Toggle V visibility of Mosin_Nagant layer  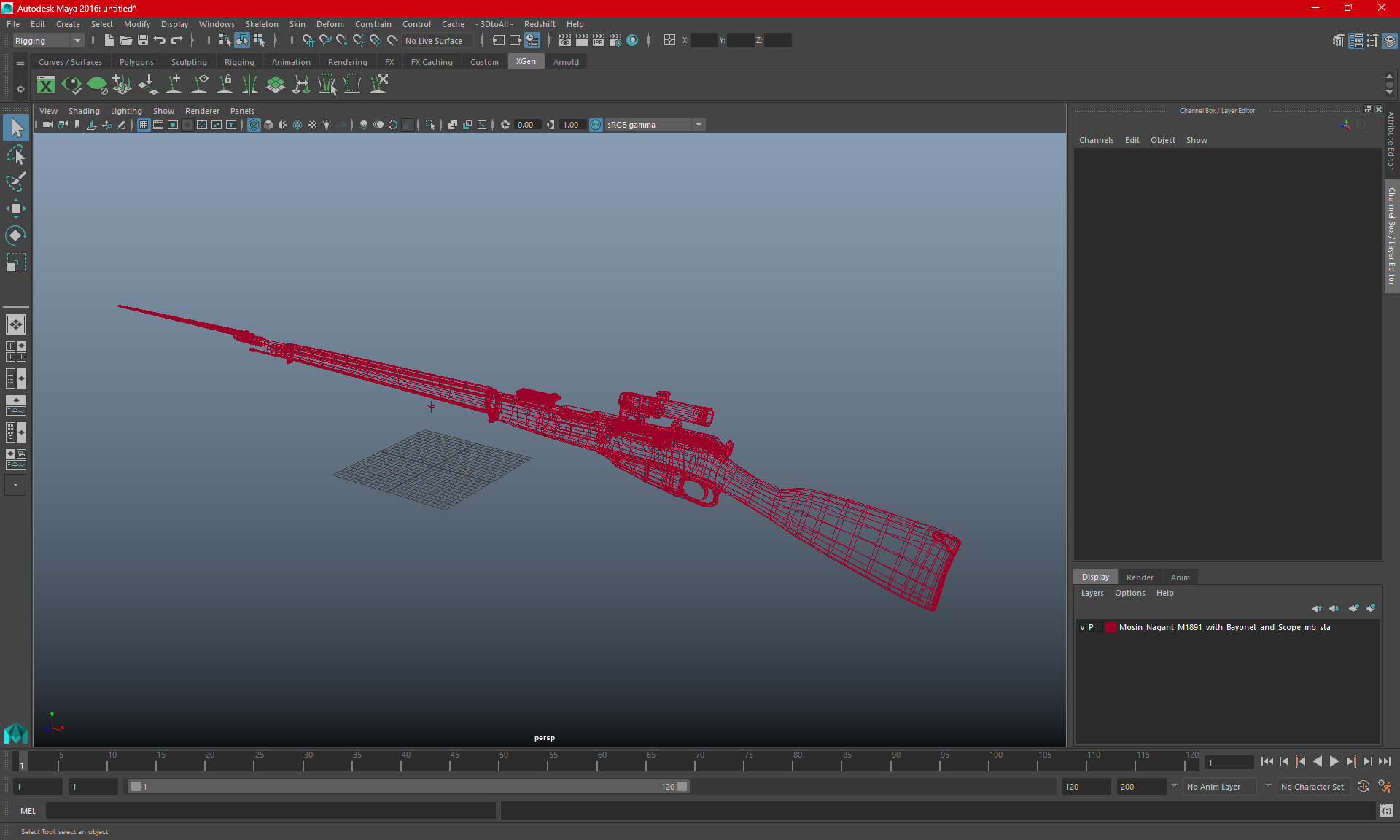point(1082,627)
